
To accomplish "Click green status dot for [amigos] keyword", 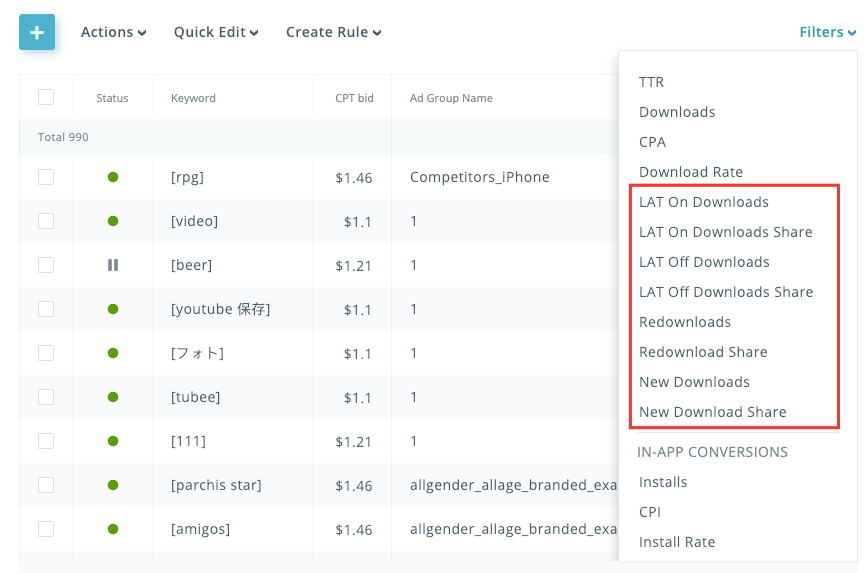I will (113, 529).
